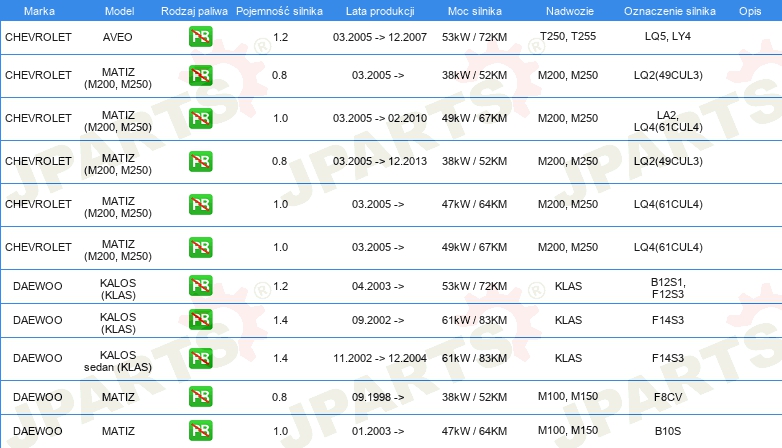Select 'LQ2(49CUL3)' in the 12.2013 row

point(668,161)
